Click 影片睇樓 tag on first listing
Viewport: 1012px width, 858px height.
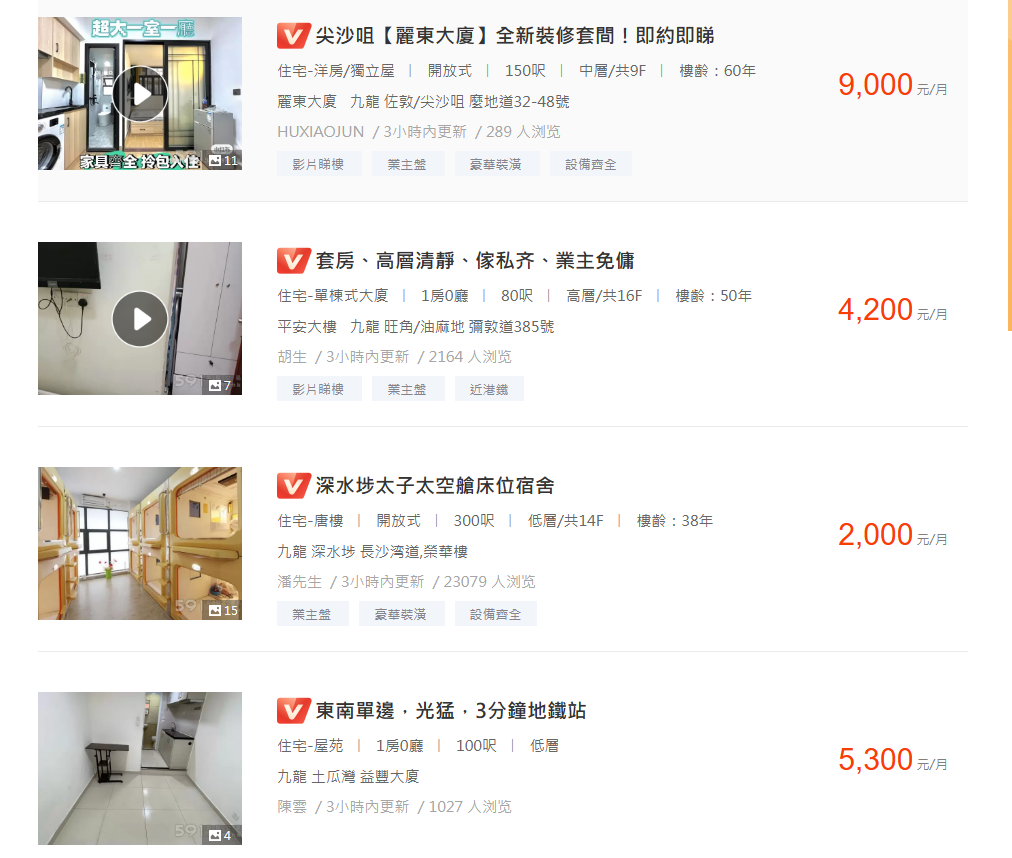pos(319,164)
